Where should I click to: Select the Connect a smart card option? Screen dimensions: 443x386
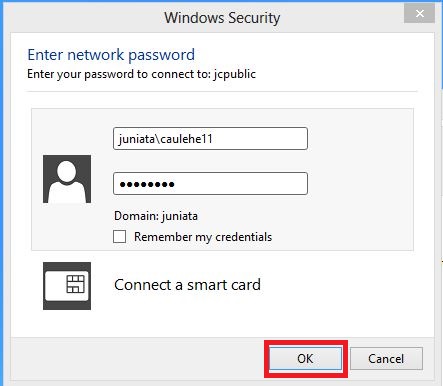(187, 285)
